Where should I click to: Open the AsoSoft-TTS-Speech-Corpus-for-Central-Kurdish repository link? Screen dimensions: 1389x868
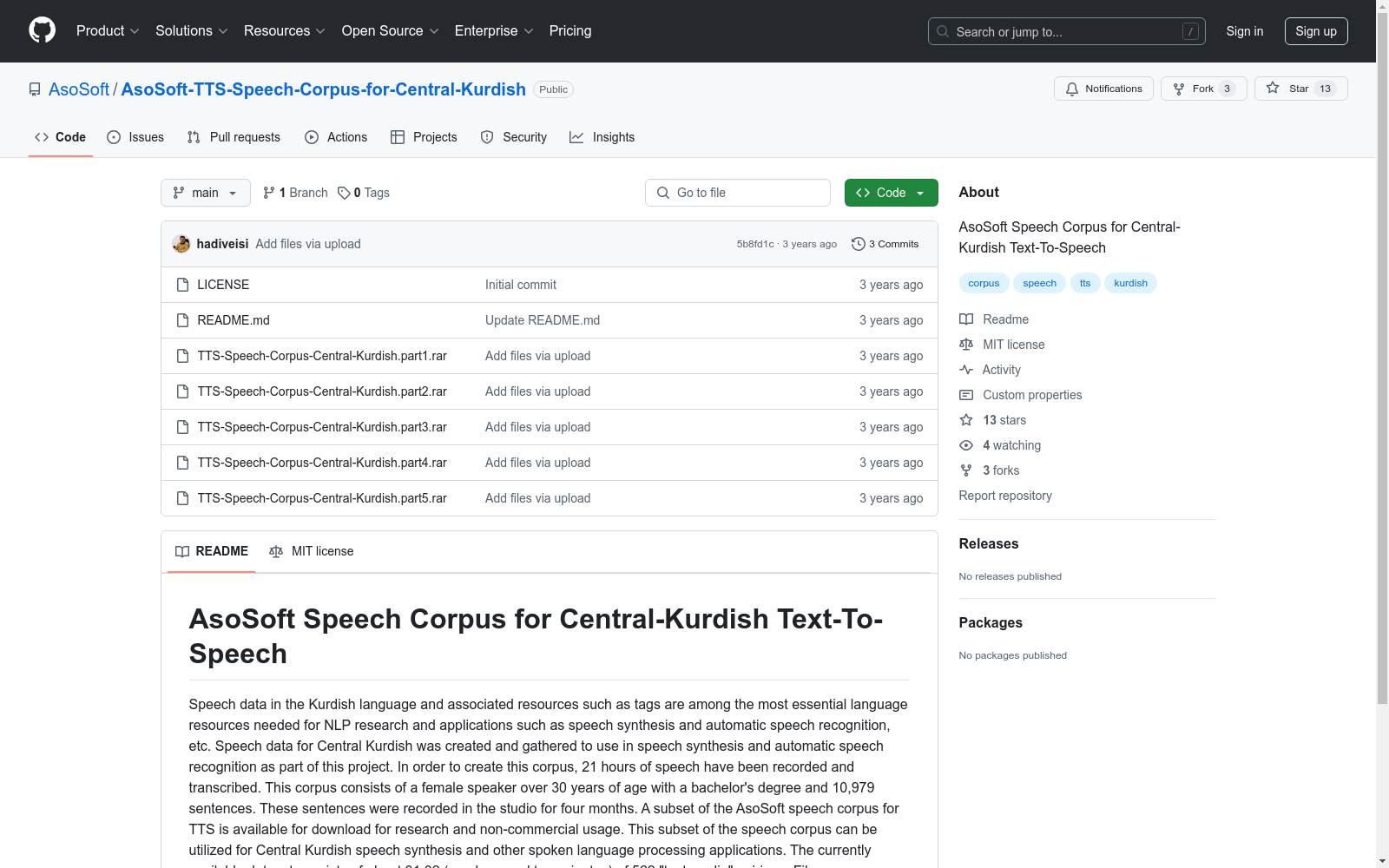point(324,89)
